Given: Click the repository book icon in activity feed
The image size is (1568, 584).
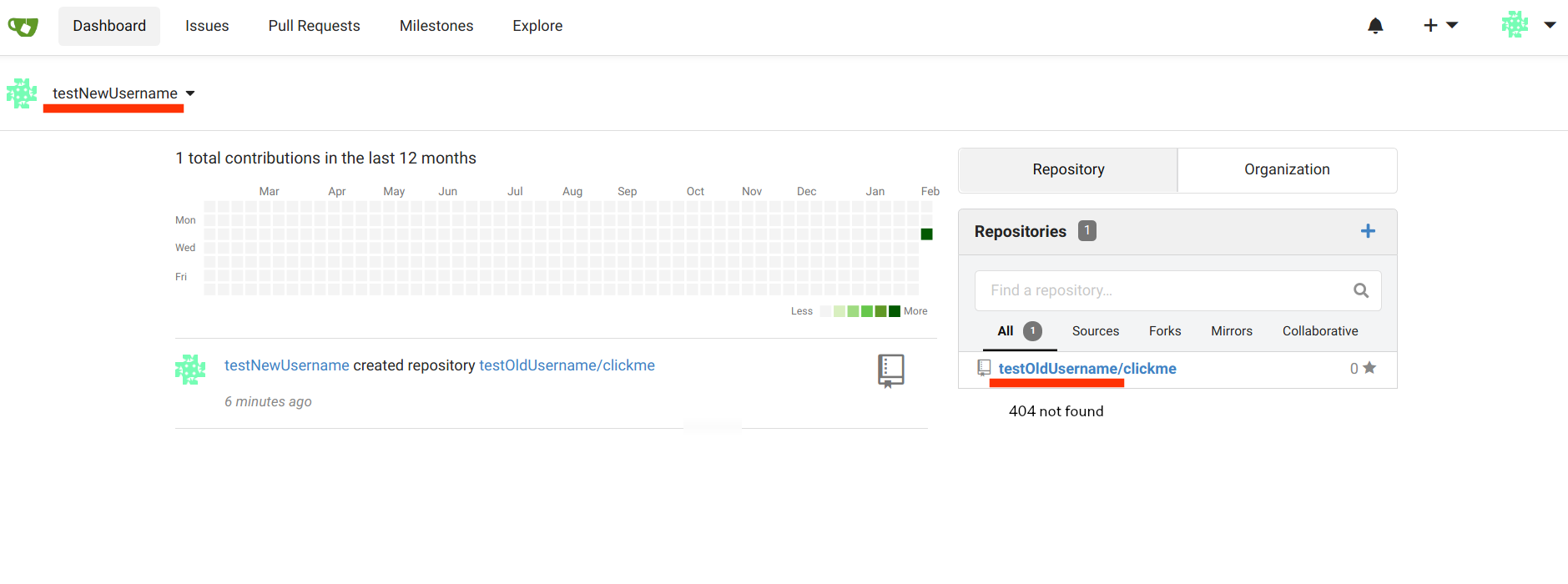Looking at the screenshot, I should coord(891,370).
